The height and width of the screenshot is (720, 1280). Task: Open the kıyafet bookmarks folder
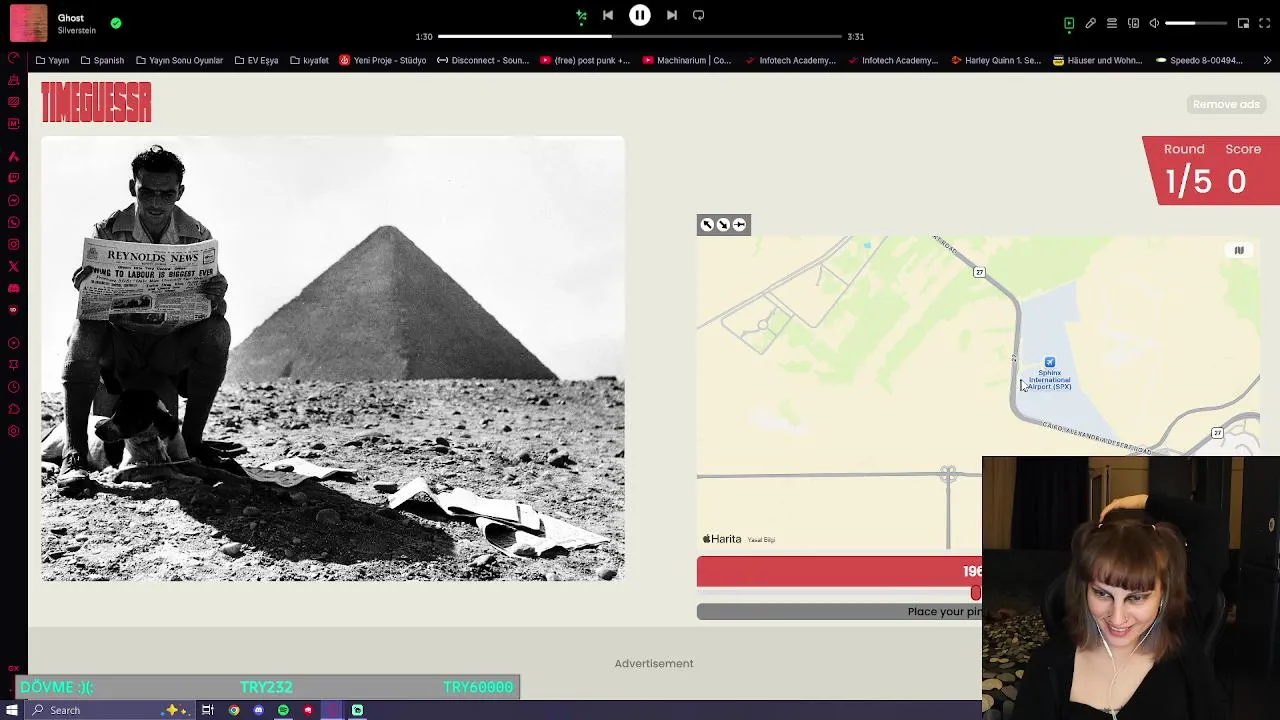point(309,60)
